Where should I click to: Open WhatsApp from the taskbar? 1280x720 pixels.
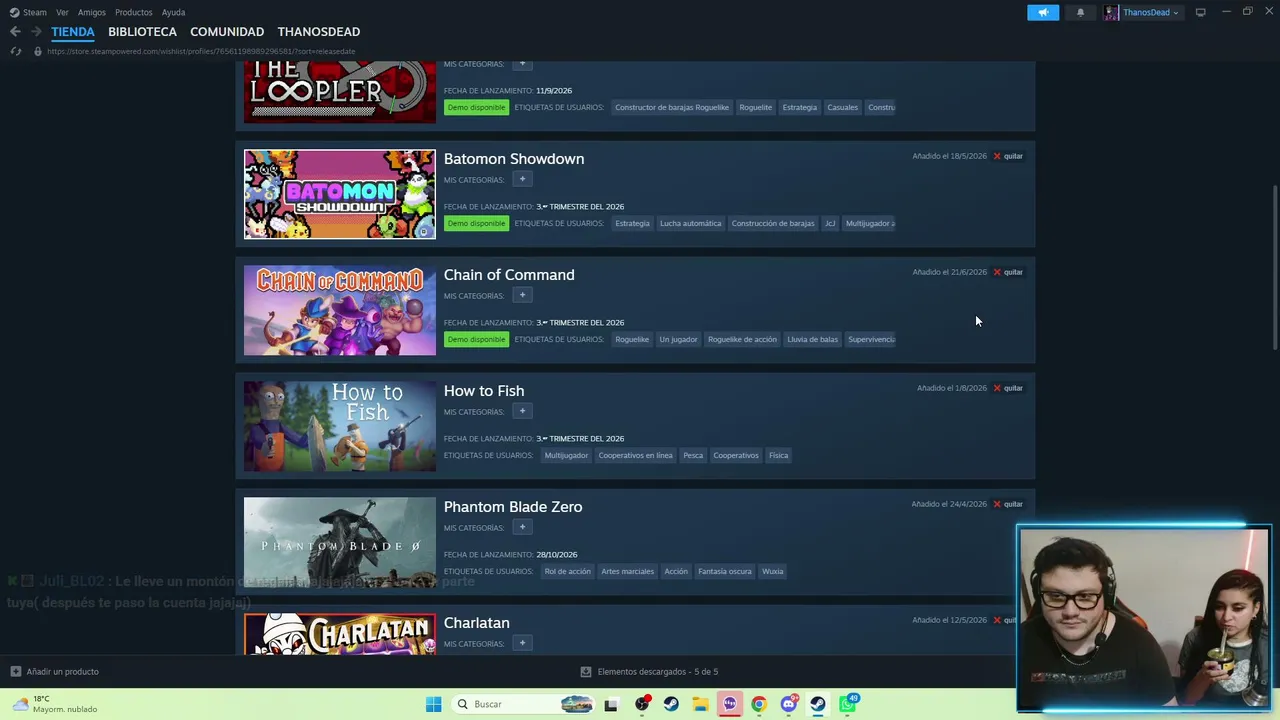848,704
